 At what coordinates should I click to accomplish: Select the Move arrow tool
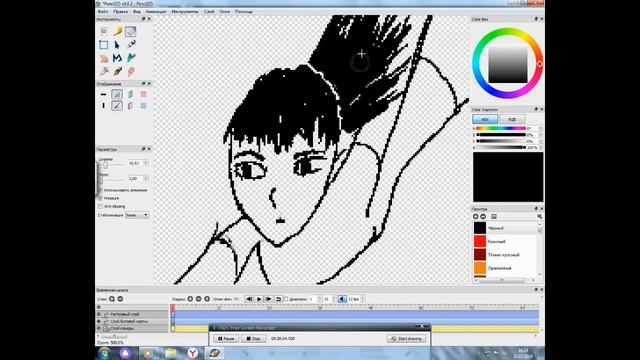[117, 44]
